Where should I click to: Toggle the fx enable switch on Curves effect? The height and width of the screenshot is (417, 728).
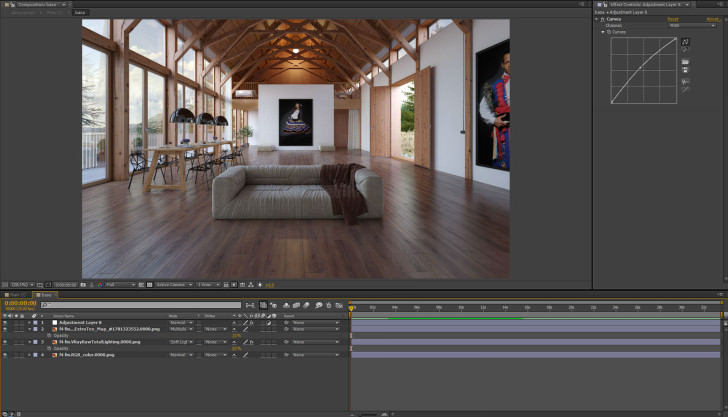pyautogui.click(x=603, y=19)
